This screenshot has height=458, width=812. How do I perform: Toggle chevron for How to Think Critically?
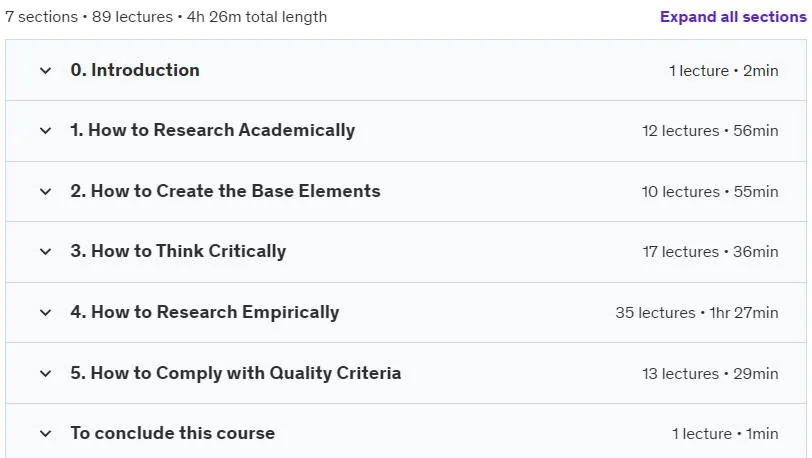point(46,252)
